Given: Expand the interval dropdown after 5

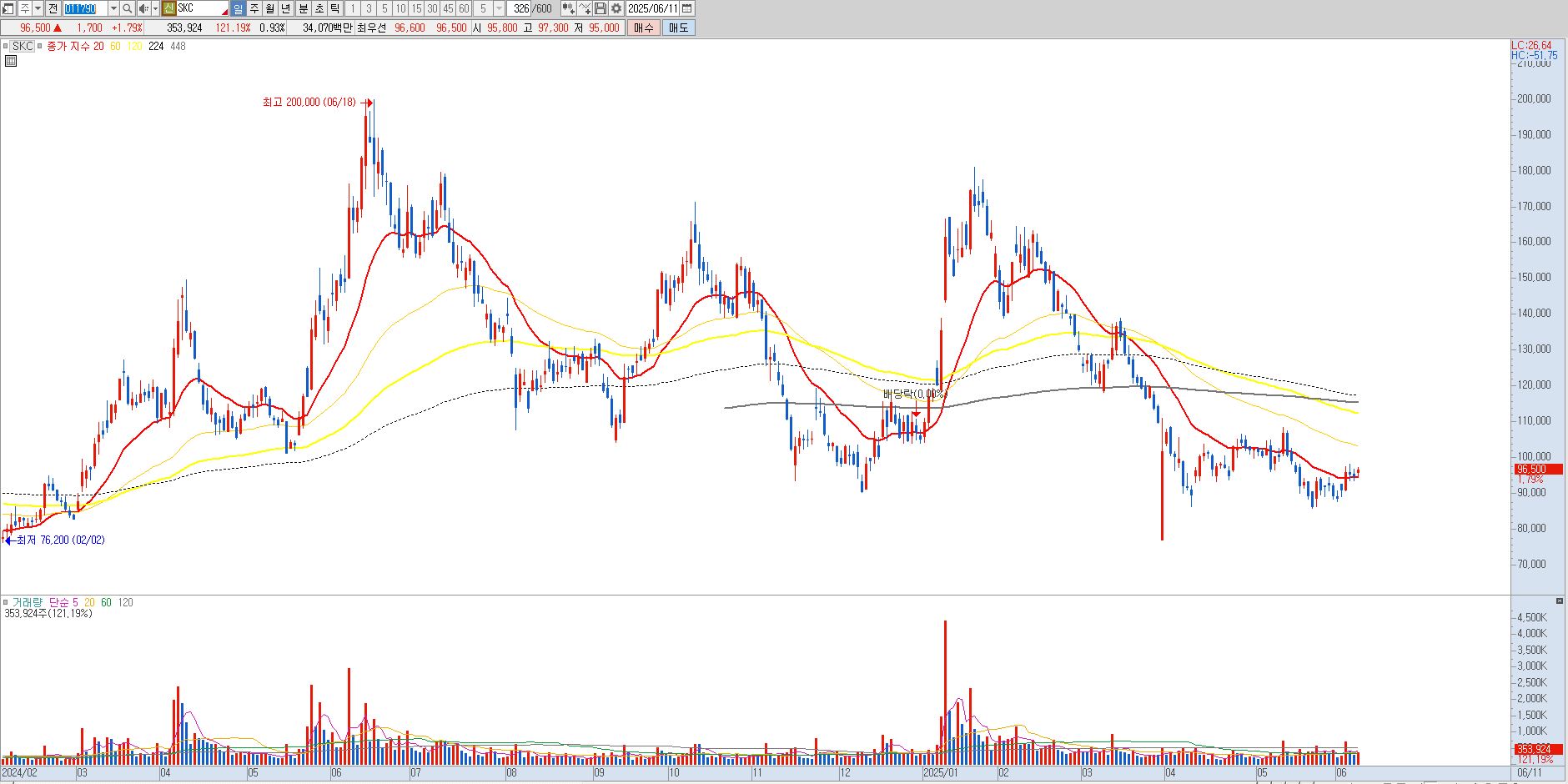Looking at the screenshot, I should [x=500, y=8].
